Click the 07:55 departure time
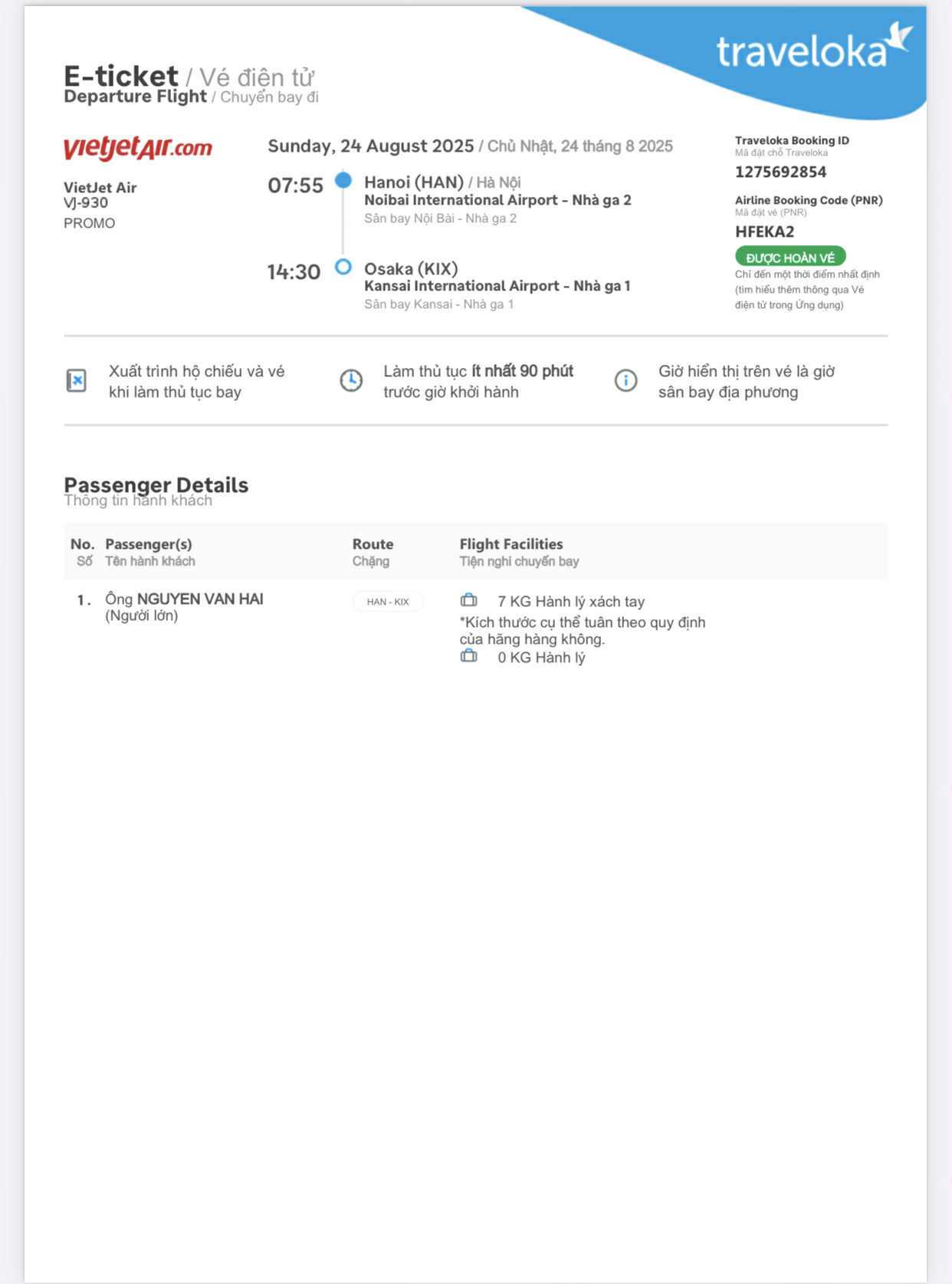Screen dimensions: 952x1284 295,186
